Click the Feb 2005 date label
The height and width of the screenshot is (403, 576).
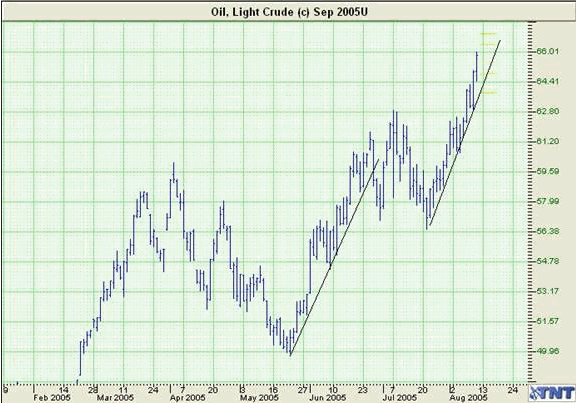coord(51,398)
